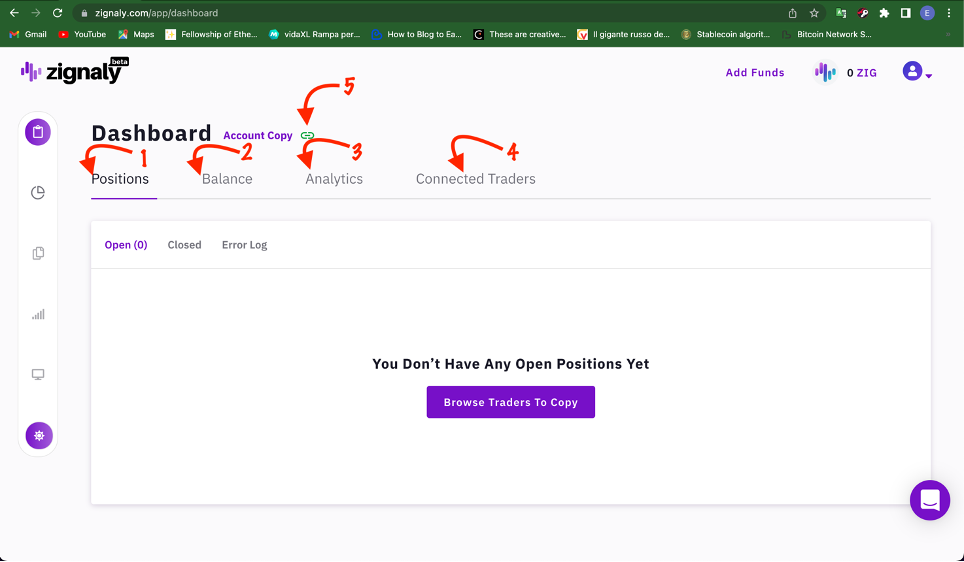
Task: Click the red key extension icon
Action: click(x=863, y=13)
